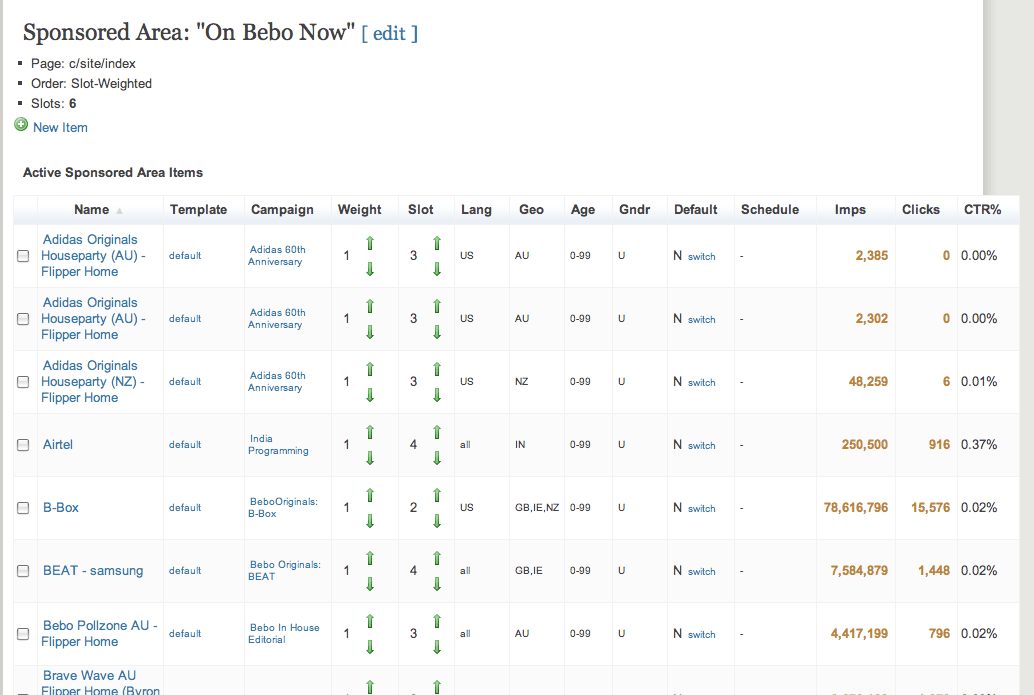The height and width of the screenshot is (695, 1034).
Task: Increase weight for Bebo Pollzone AU
Action: [370, 621]
